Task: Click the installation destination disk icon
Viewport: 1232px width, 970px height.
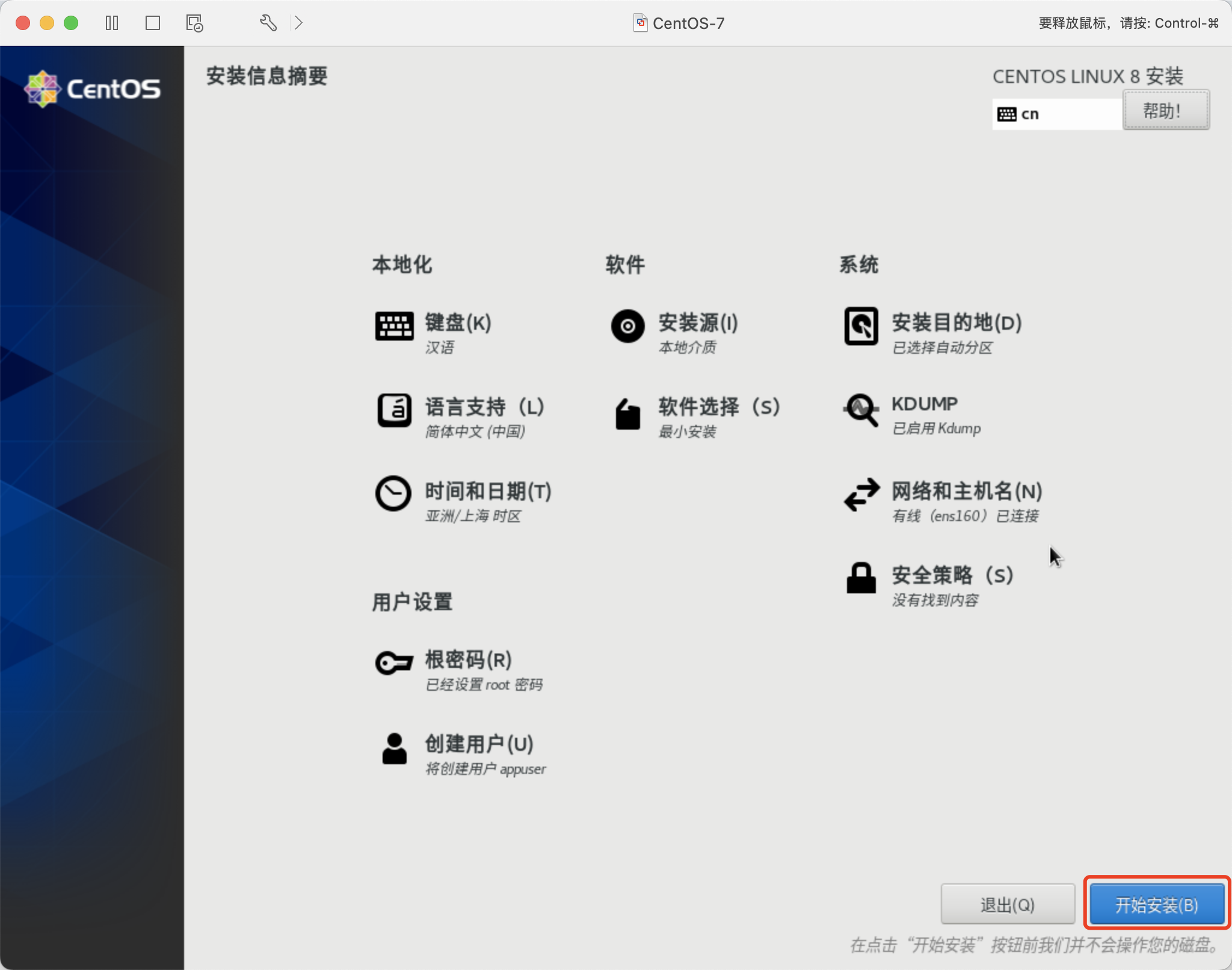Action: click(861, 326)
